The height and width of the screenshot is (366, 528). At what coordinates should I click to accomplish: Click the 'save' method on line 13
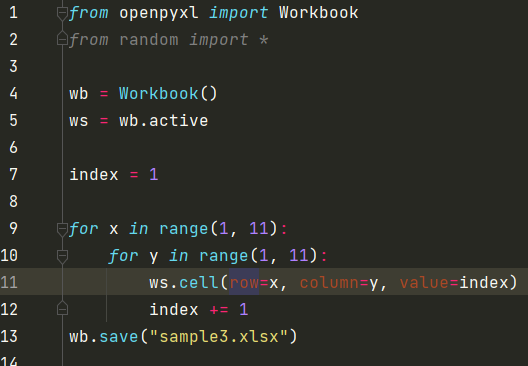119,336
